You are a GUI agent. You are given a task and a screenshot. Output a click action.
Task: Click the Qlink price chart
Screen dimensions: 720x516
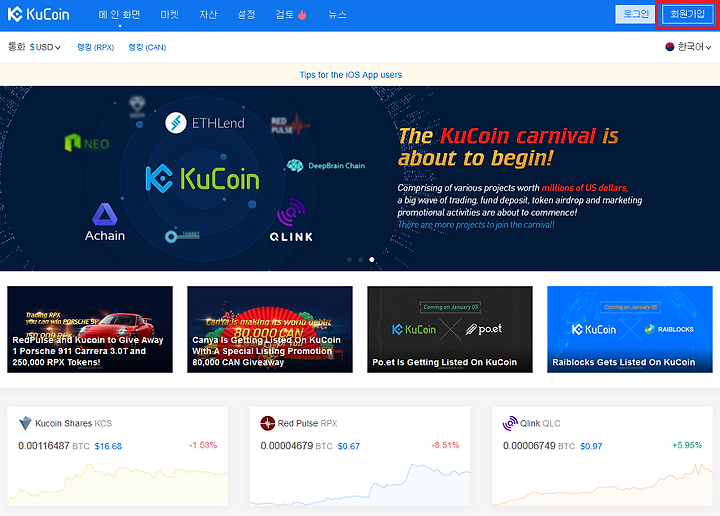click(602, 484)
